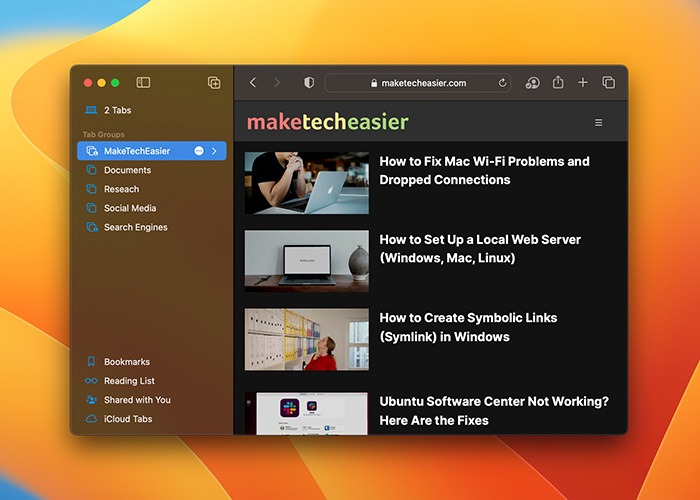Open the Local Web Server article
Image resolution: width=700 pixels, height=500 pixels.
pos(480,249)
